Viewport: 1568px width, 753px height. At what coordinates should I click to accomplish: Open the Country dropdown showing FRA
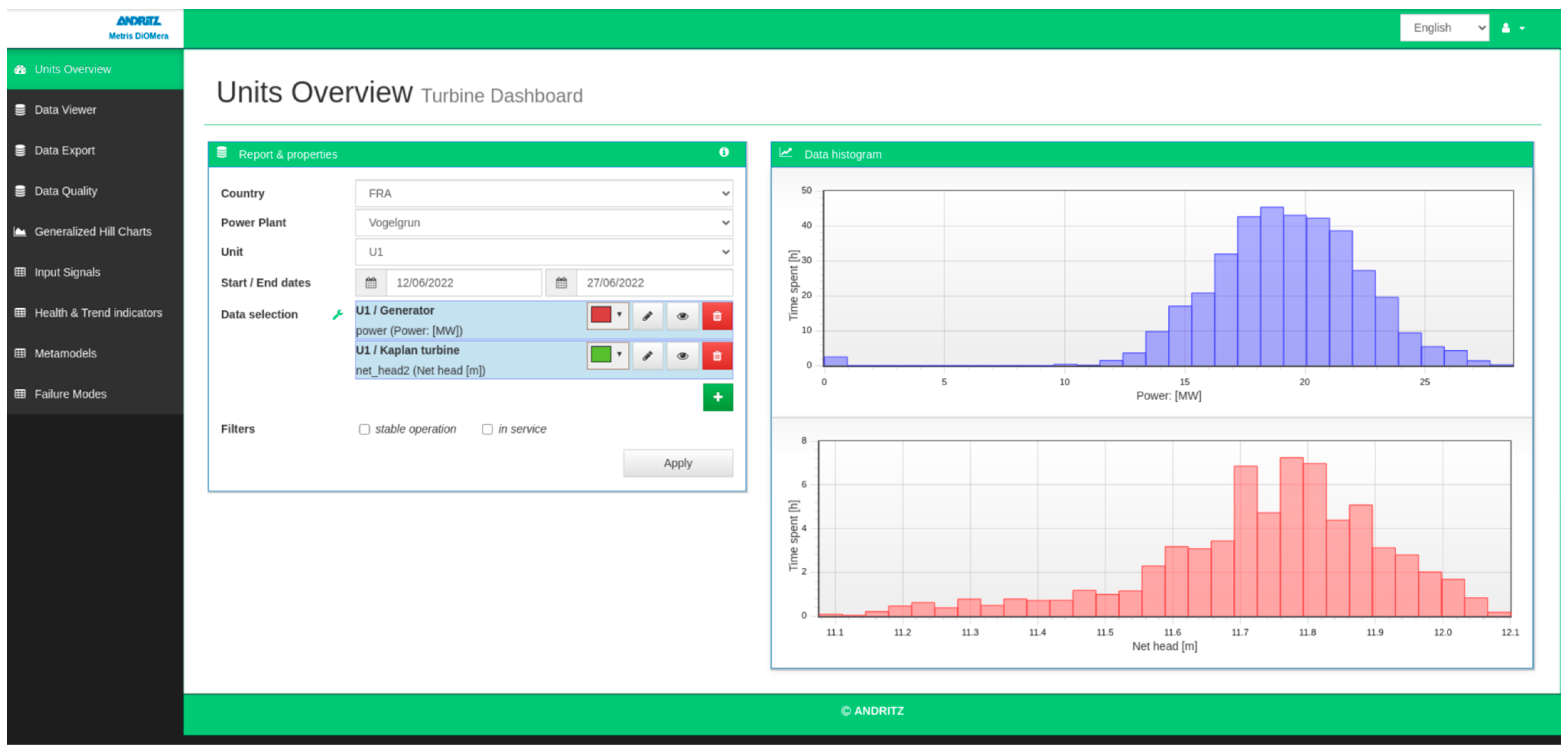(544, 193)
